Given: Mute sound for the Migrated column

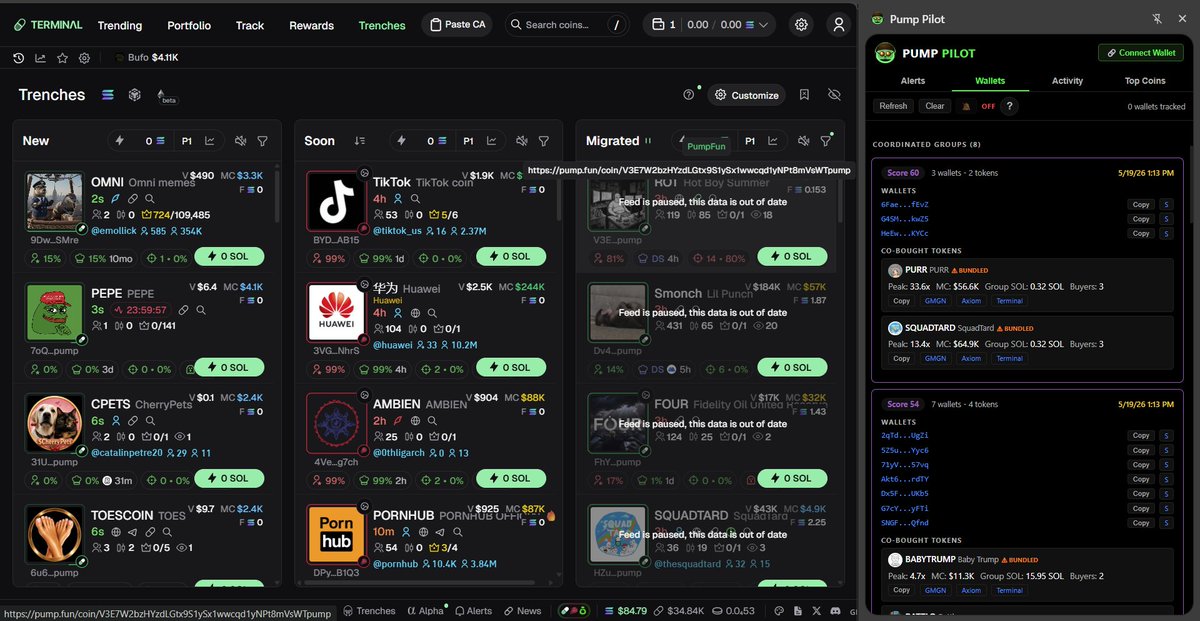Looking at the screenshot, I should (803, 141).
